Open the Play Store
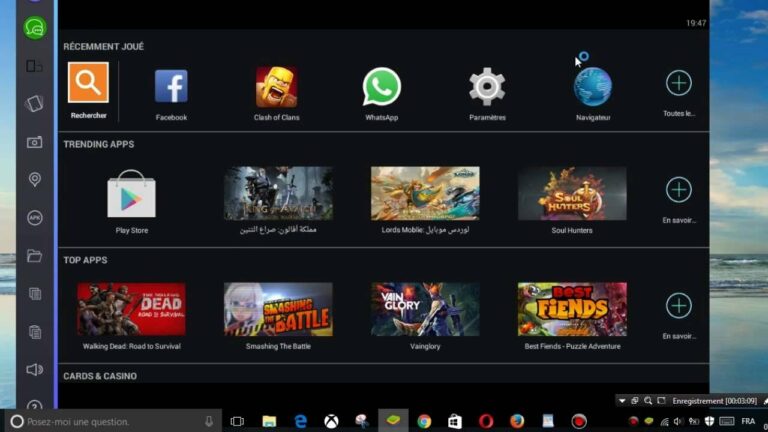Screen dimensions: 768x432 coord(131,194)
